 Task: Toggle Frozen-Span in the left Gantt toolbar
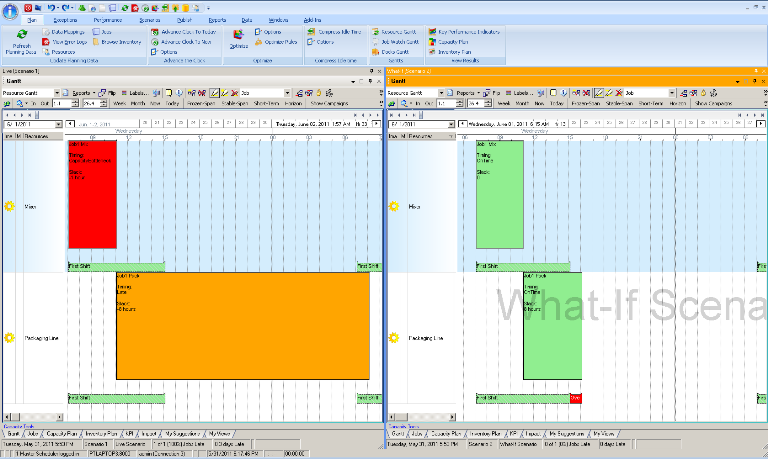pos(201,103)
